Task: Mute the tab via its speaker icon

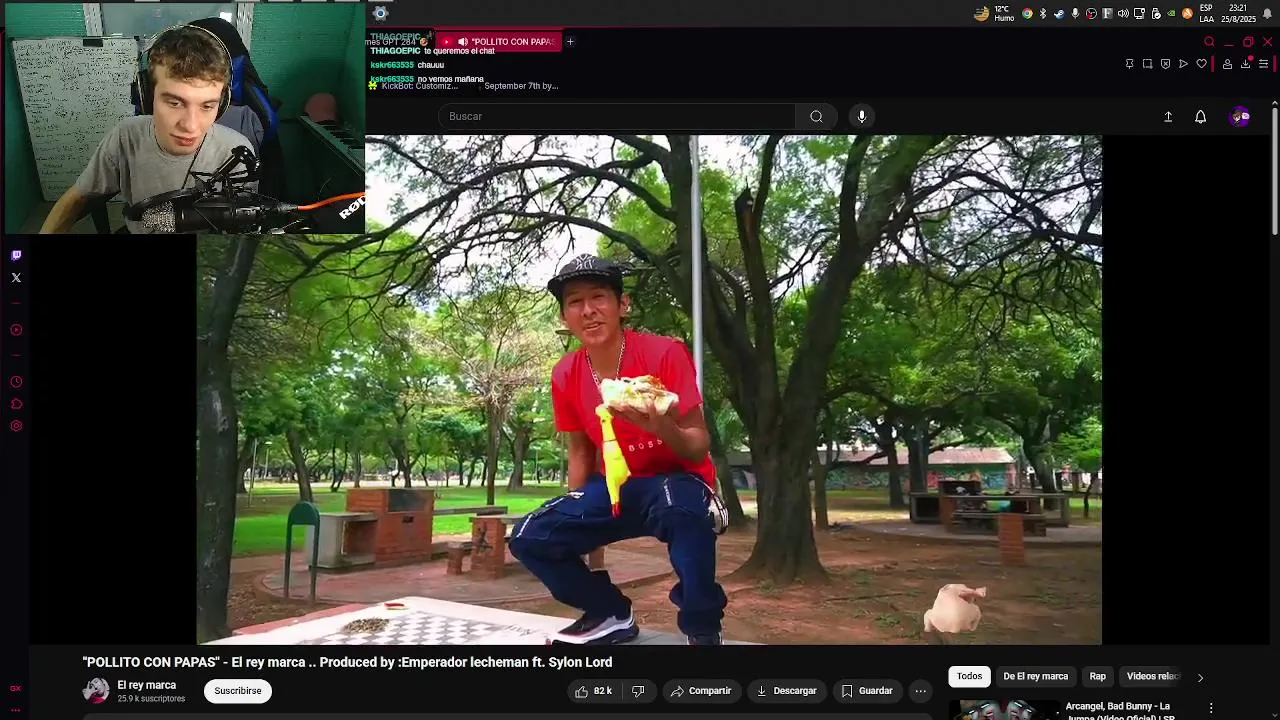Action: (462, 42)
